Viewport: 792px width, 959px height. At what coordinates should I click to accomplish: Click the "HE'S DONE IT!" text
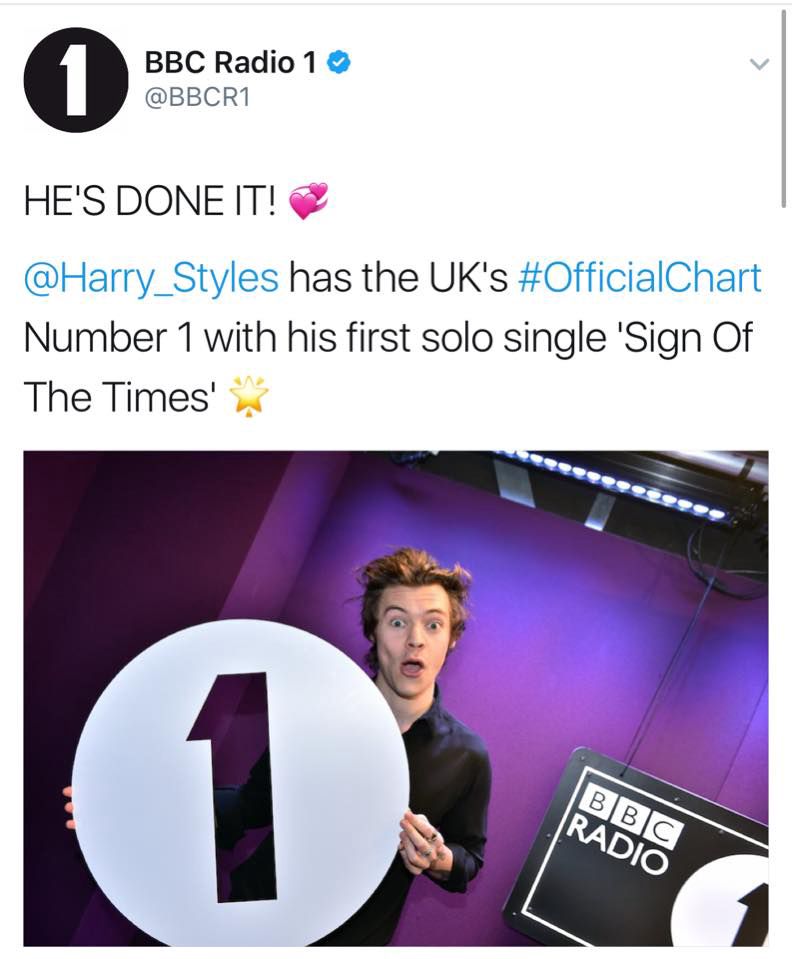tap(150, 201)
